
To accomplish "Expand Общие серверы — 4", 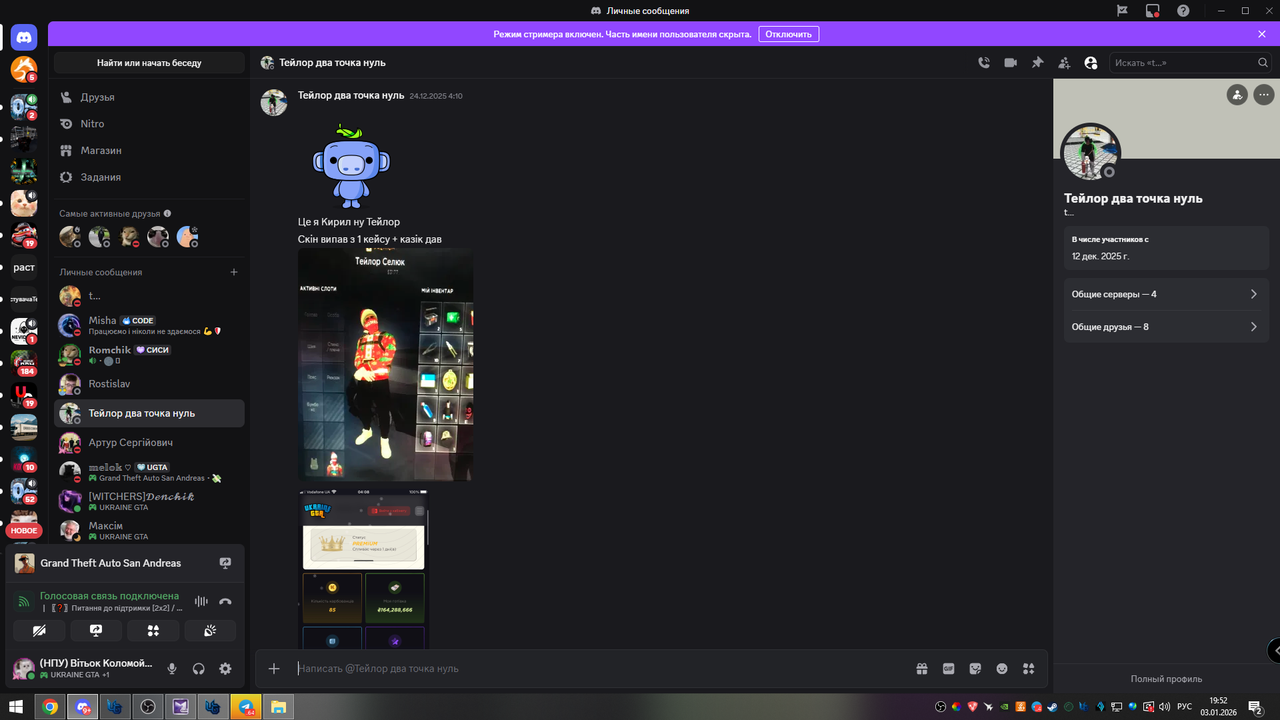I will (x=1166, y=295).
